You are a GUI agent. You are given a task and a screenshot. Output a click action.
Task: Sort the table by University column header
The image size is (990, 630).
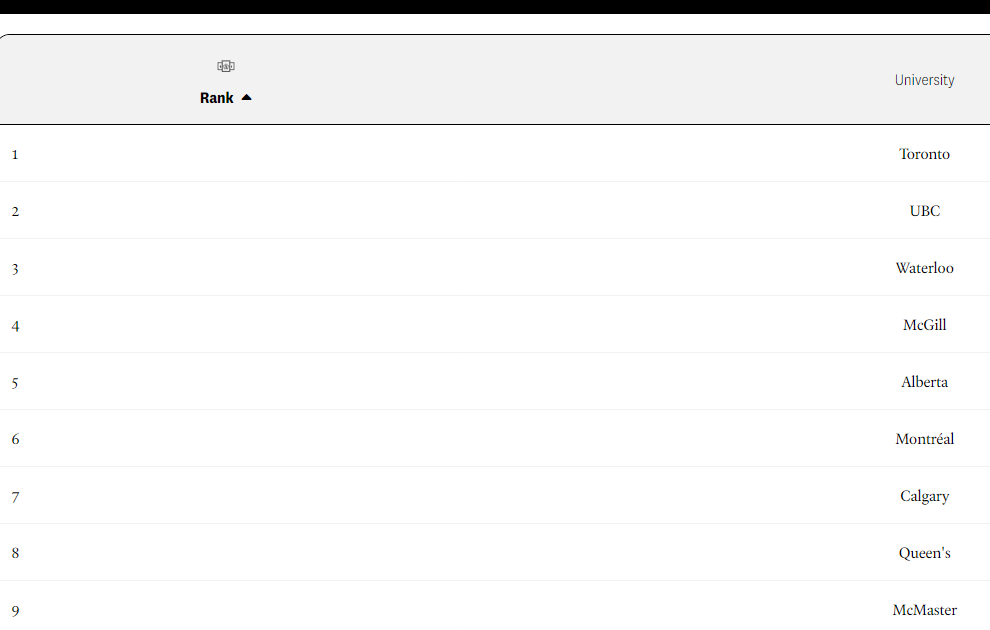[x=924, y=80]
